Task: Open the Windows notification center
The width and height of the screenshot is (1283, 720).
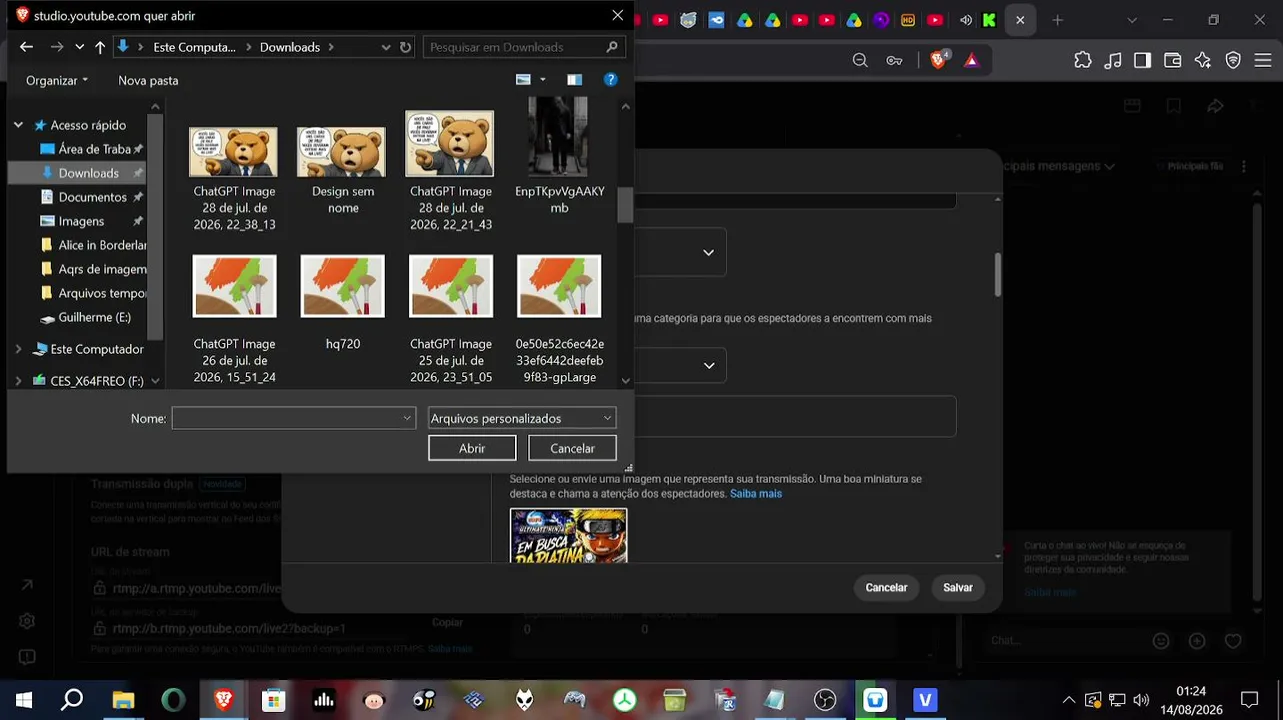Action: (1249, 700)
